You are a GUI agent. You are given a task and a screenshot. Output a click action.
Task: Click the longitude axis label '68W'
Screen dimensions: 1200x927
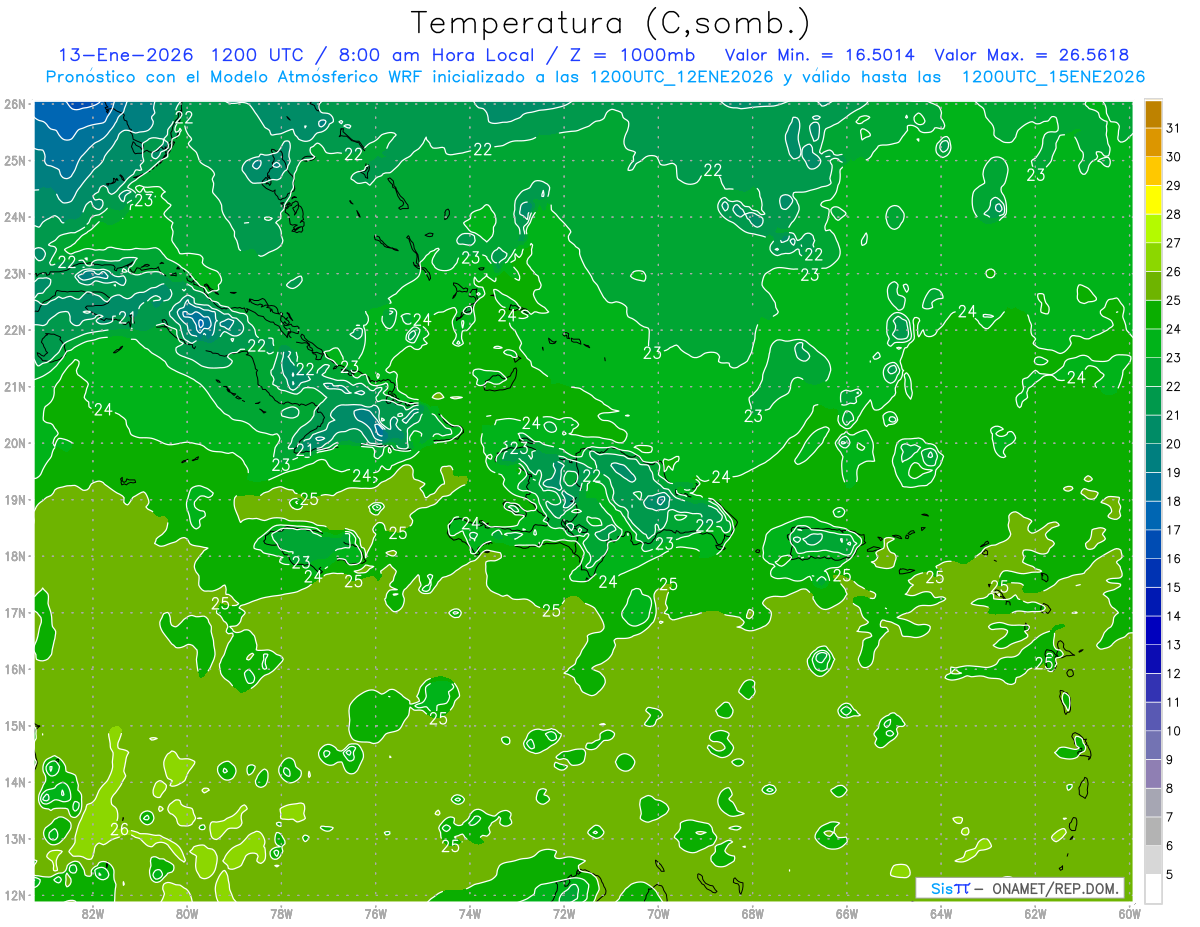(753, 913)
